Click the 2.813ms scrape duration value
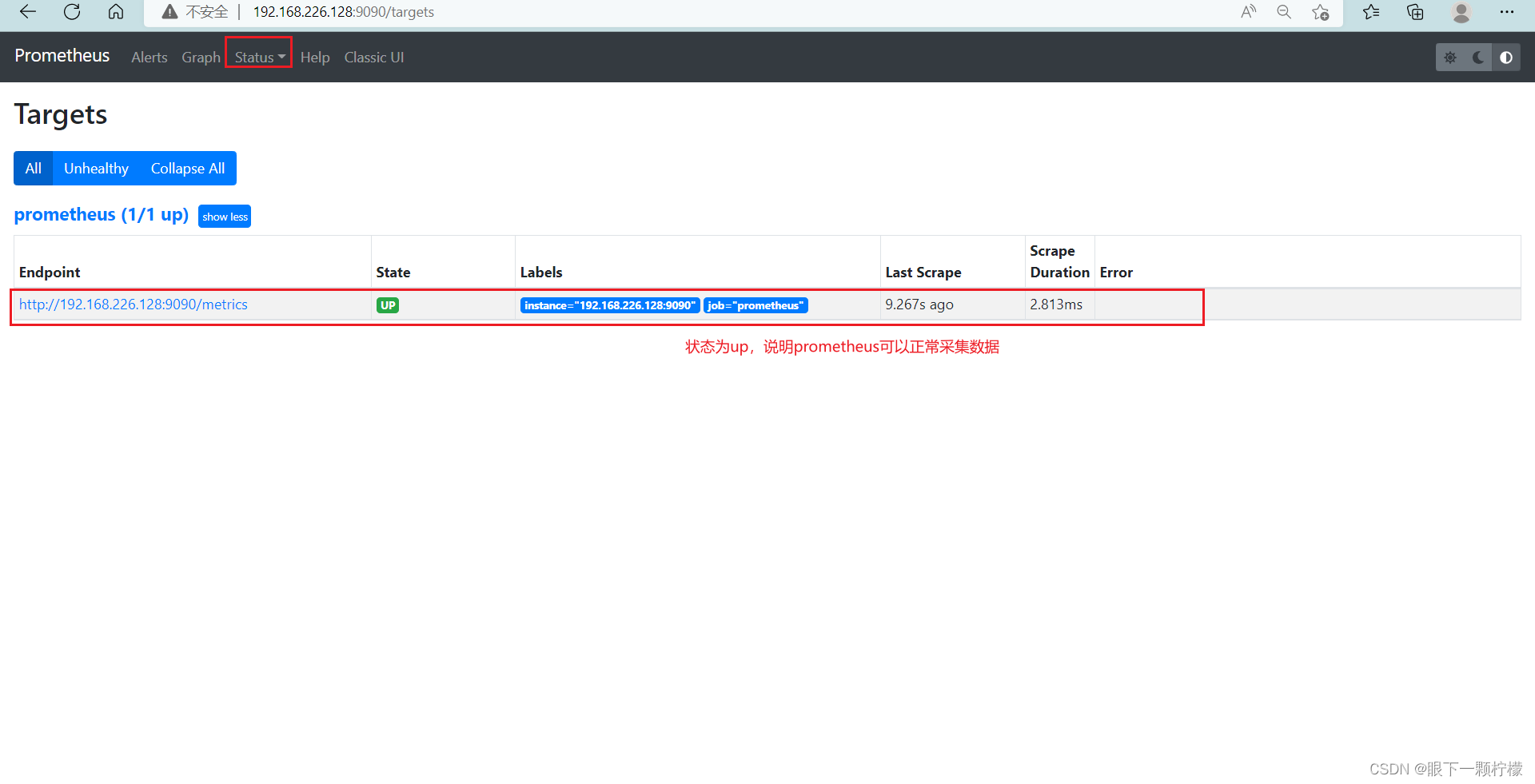The height and width of the screenshot is (784, 1535). (x=1056, y=304)
